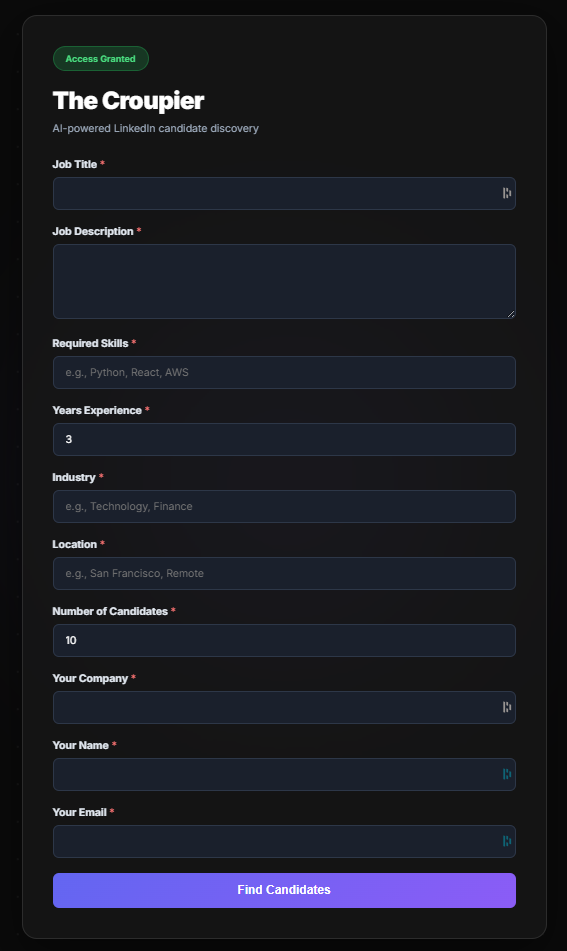Click the Job Description label
The height and width of the screenshot is (951, 567).
(93, 231)
